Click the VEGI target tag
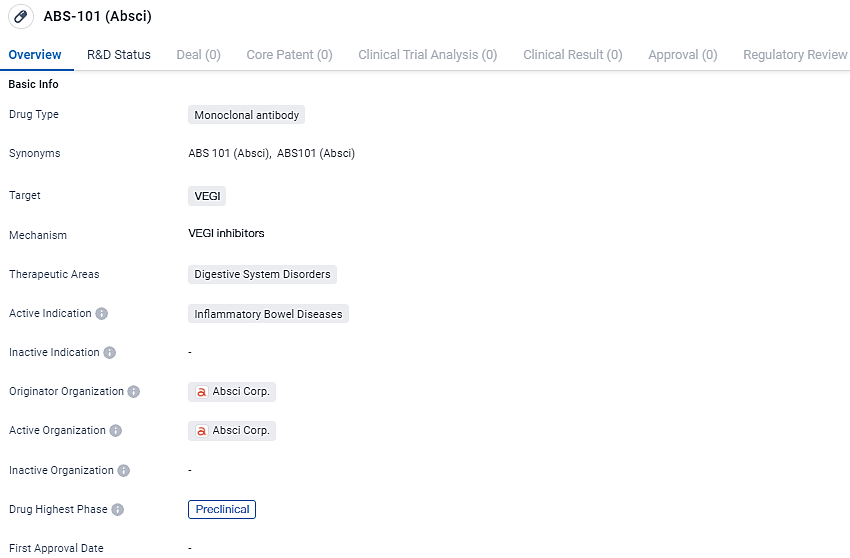The height and width of the screenshot is (558, 850). [207, 196]
